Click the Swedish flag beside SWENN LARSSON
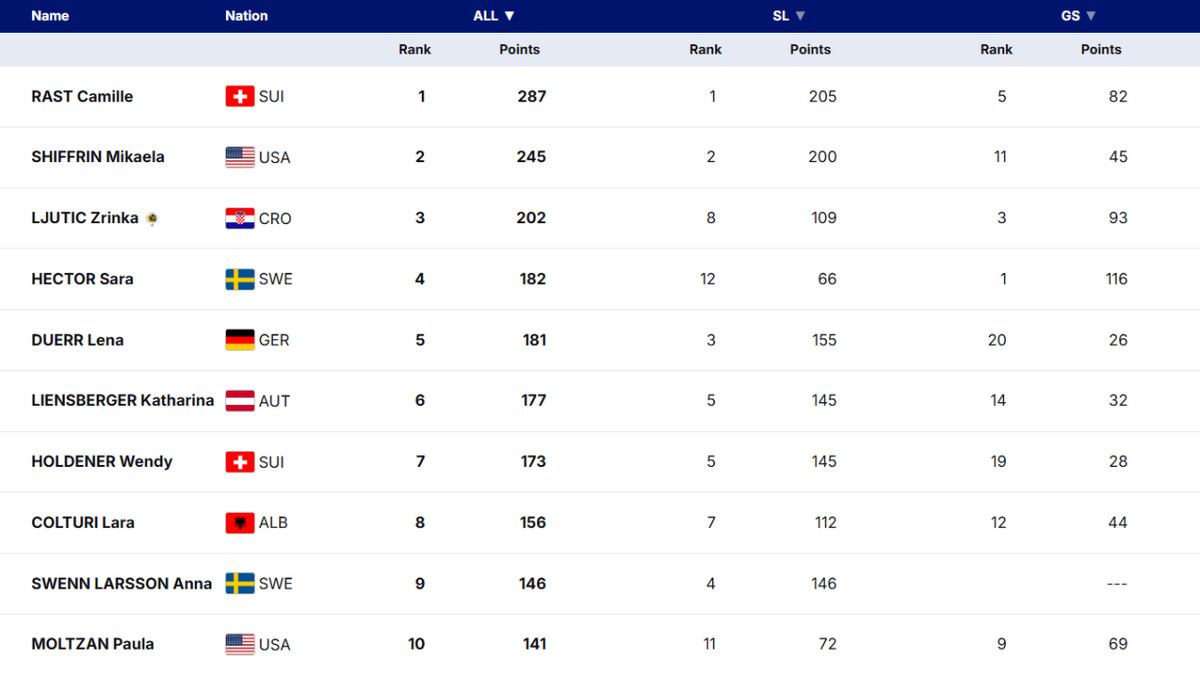 (x=240, y=583)
